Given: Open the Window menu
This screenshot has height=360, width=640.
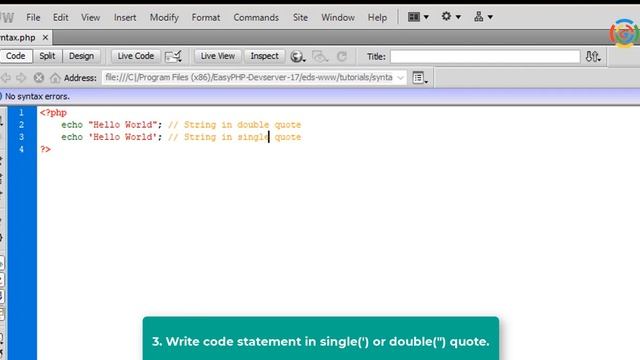Looking at the screenshot, I should pos(338,18).
